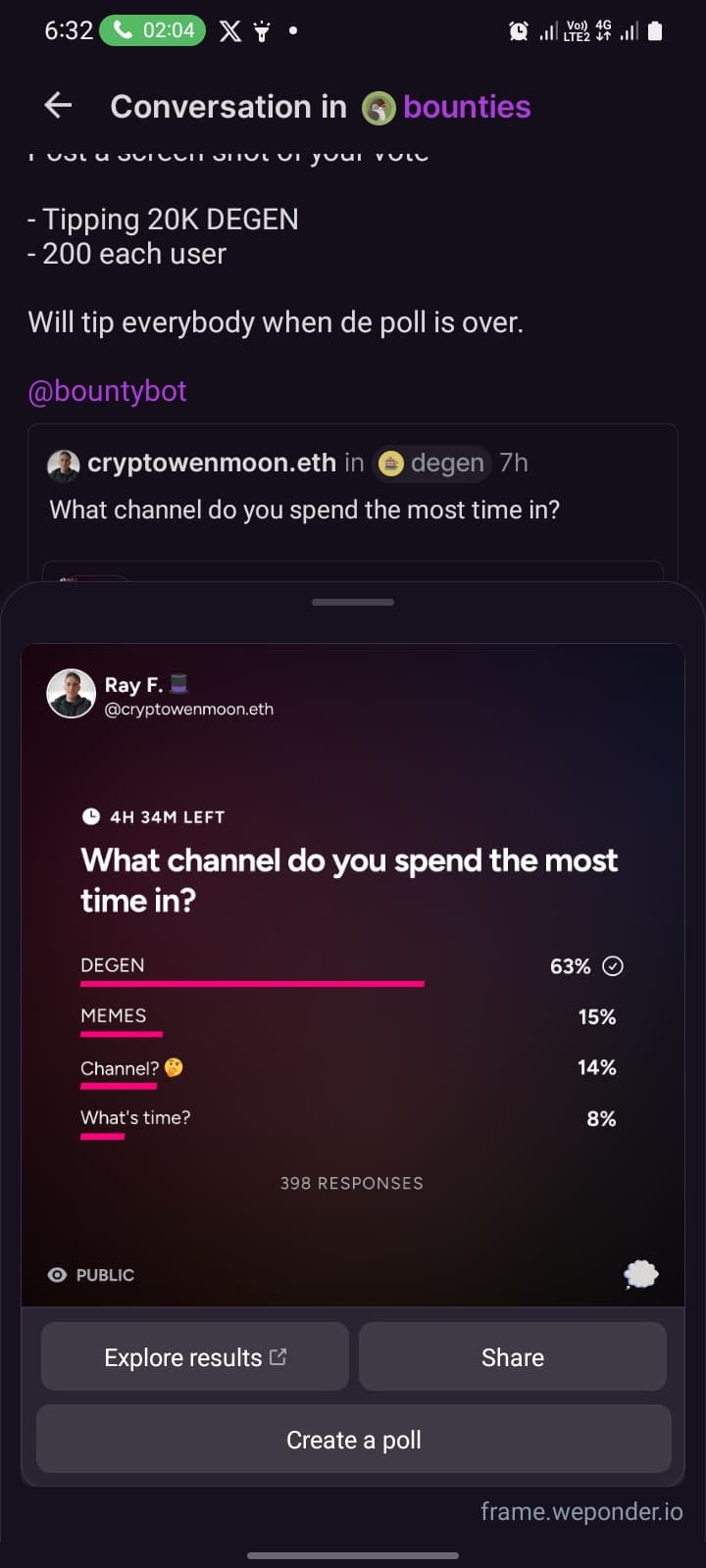Tap the alarm clock status icon
The width and height of the screenshot is (706, 1568).
coord(519,31)
